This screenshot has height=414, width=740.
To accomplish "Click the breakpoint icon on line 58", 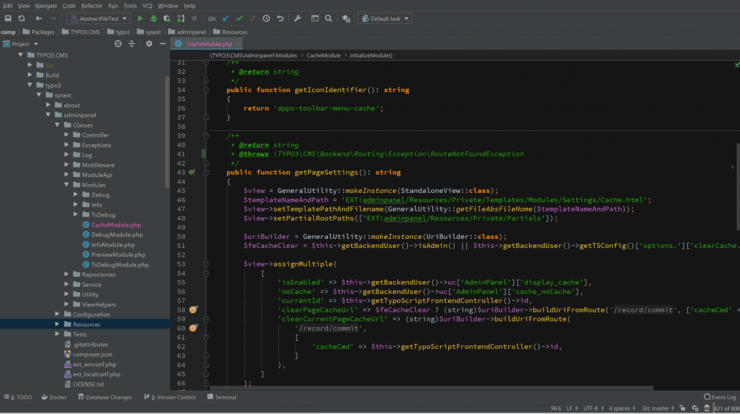I will coord(193,310).
